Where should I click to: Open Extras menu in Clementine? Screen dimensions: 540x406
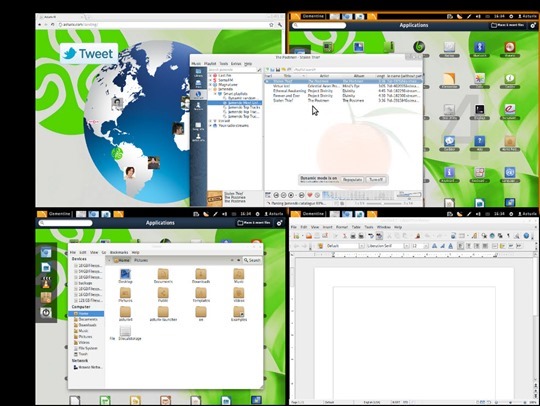coord(236,64)
